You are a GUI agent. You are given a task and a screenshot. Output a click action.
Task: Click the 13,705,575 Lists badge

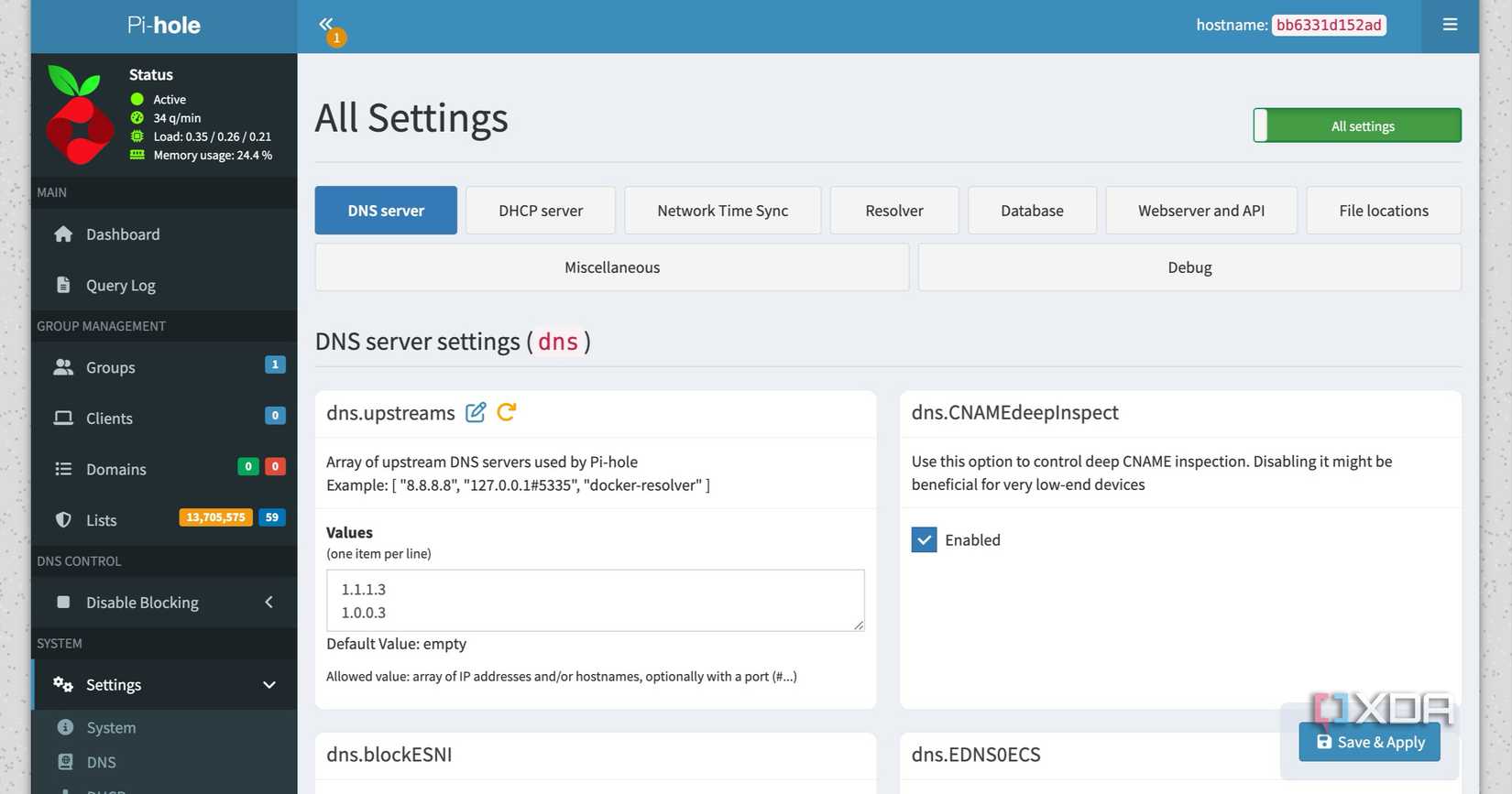point(215,517)
